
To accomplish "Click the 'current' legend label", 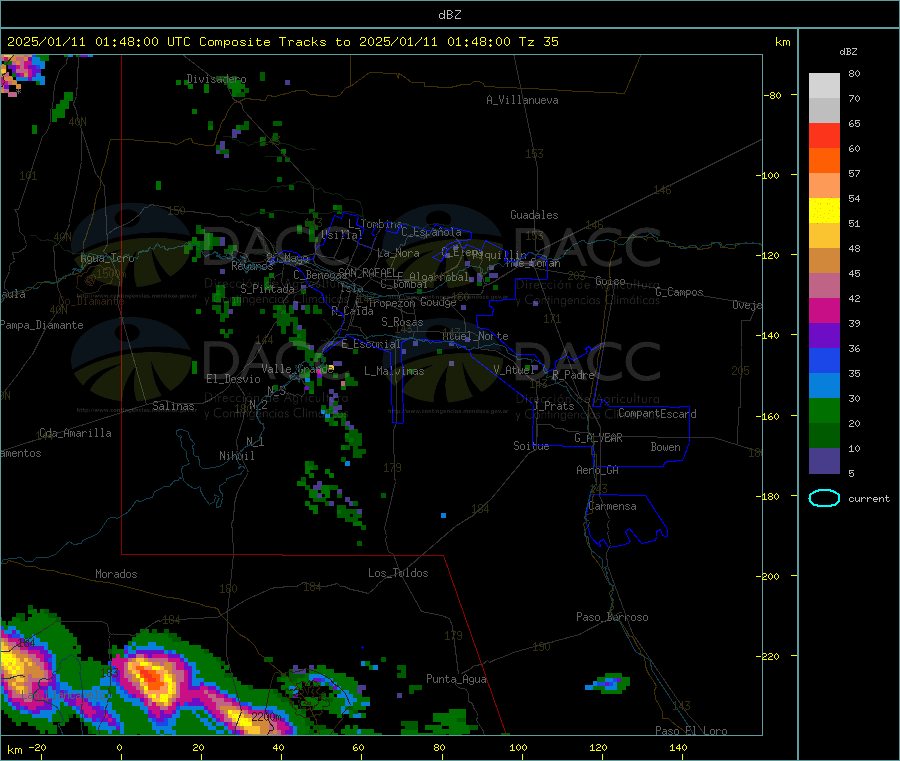I will (869, 499).
